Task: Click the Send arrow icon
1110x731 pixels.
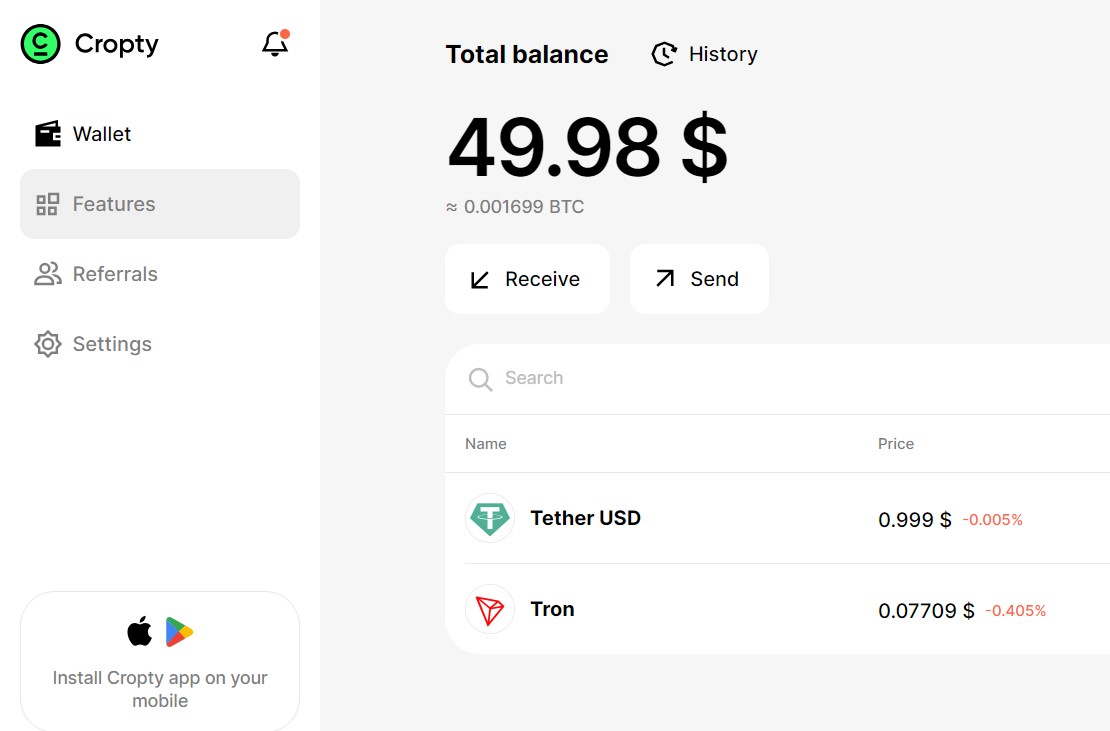Action: pyautogui.click(x=663, y=279)
